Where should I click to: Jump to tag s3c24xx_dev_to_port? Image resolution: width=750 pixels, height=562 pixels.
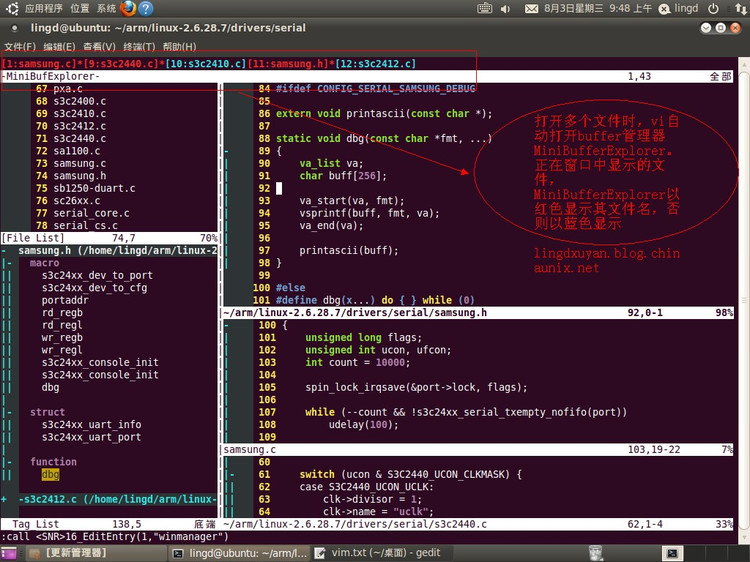pos(97,275)
